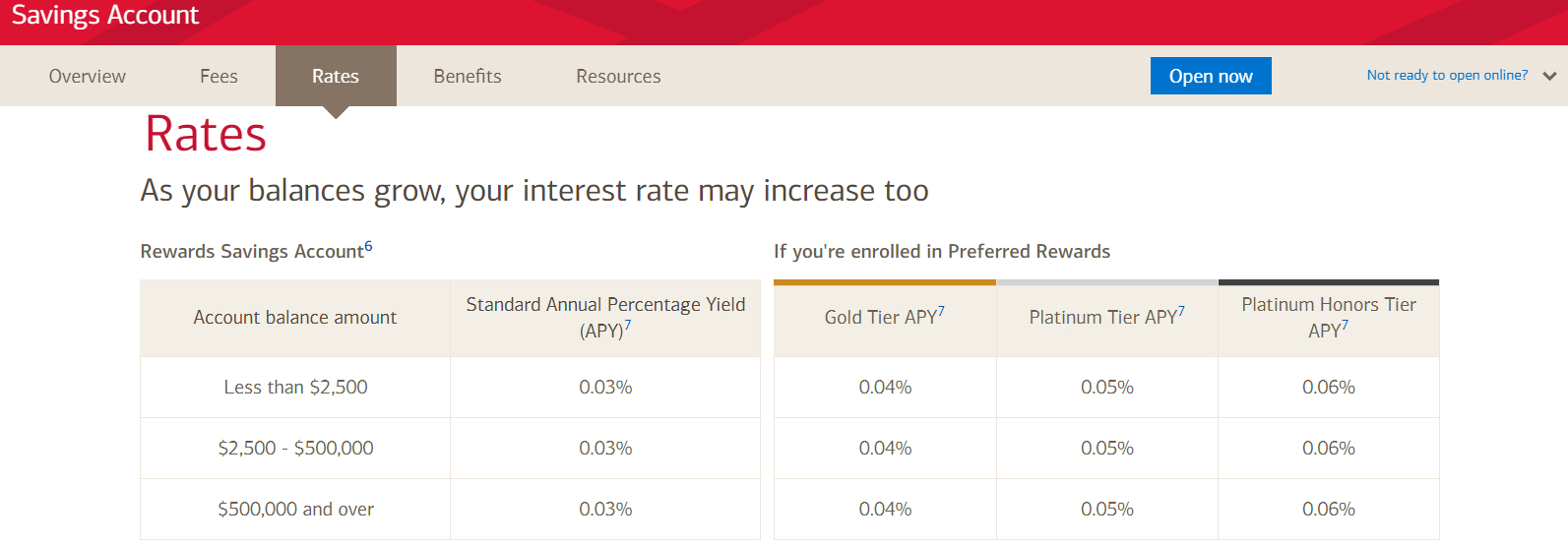
Task: Switch to the Overview tab
Action: coord(88,77)
